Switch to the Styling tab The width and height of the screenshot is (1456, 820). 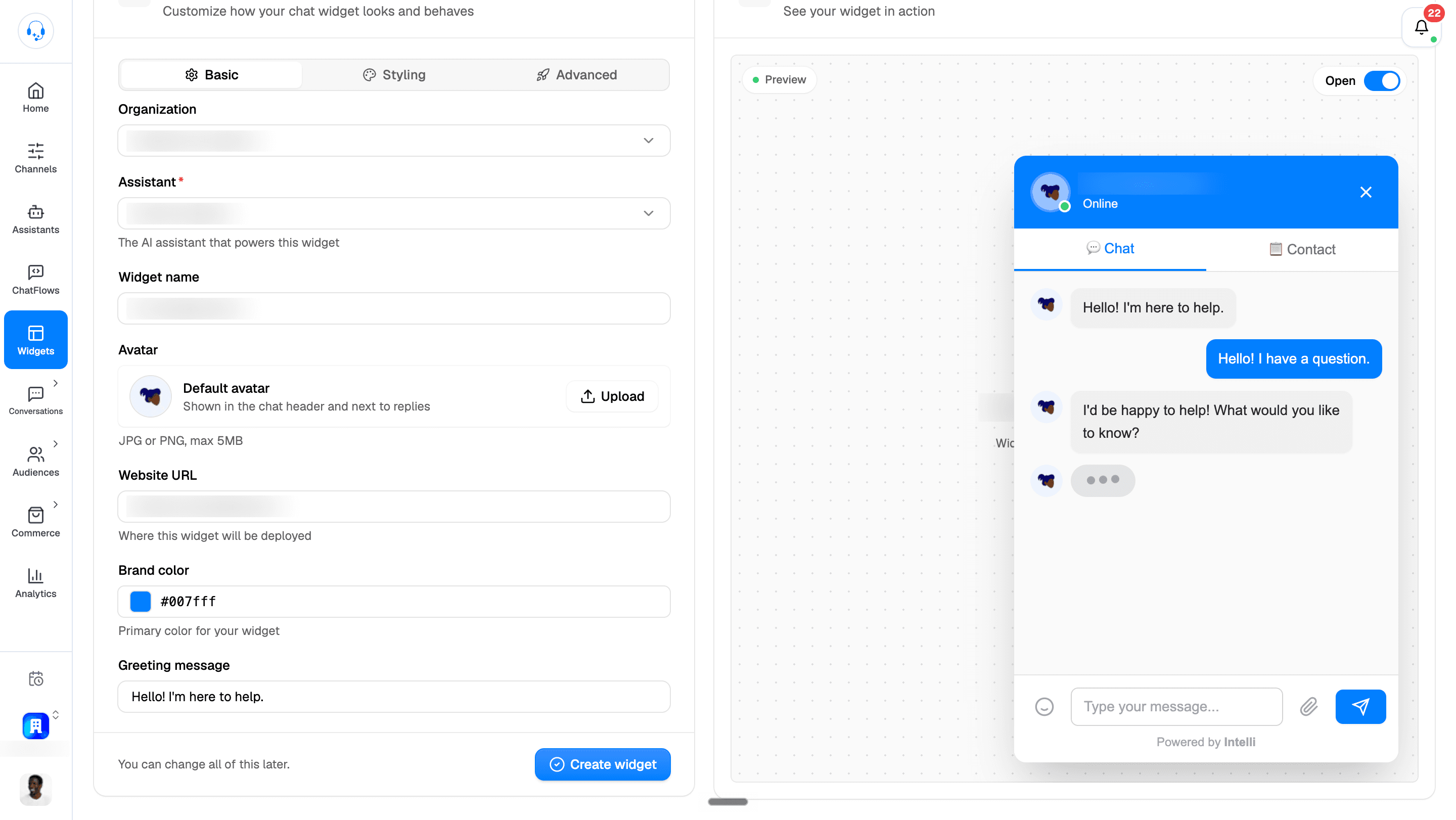tap(394, 75)
